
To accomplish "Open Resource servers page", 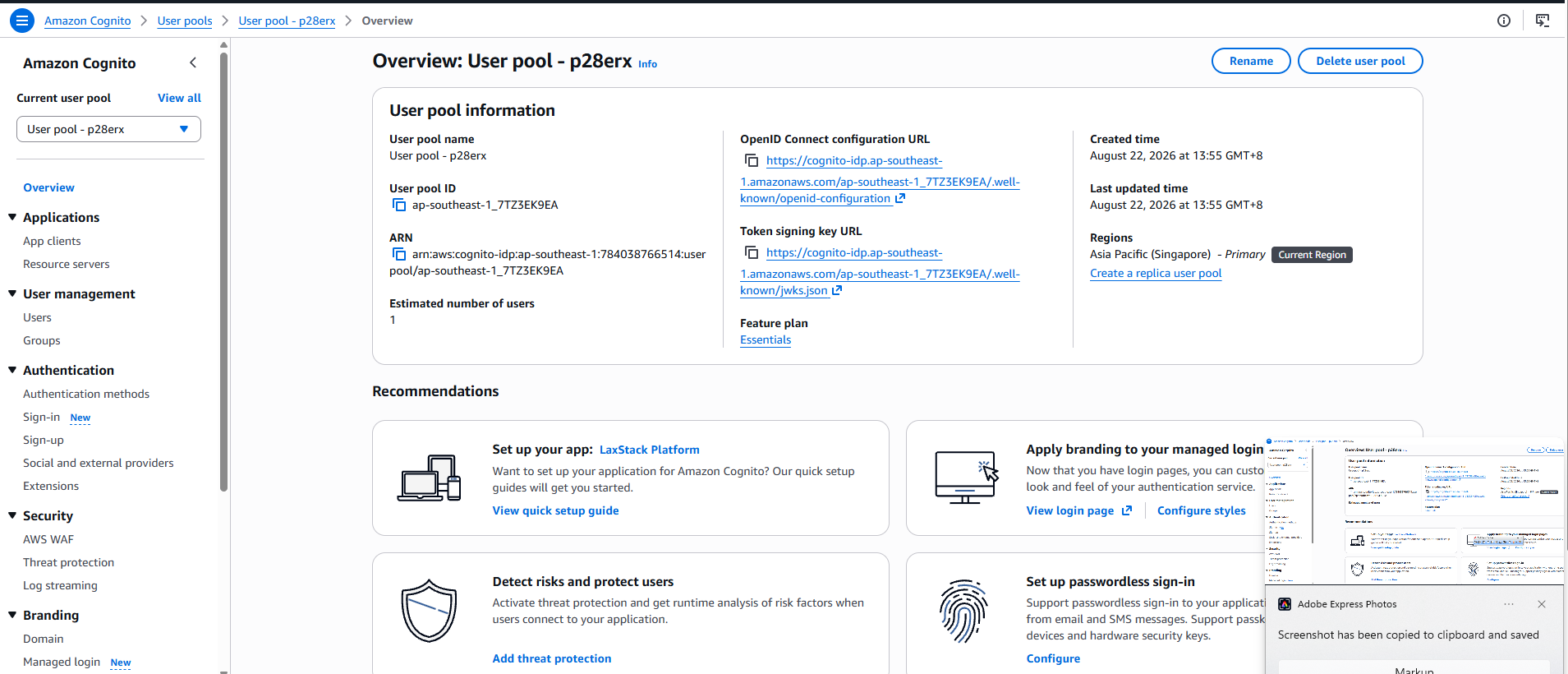I will tap(66, 264).
